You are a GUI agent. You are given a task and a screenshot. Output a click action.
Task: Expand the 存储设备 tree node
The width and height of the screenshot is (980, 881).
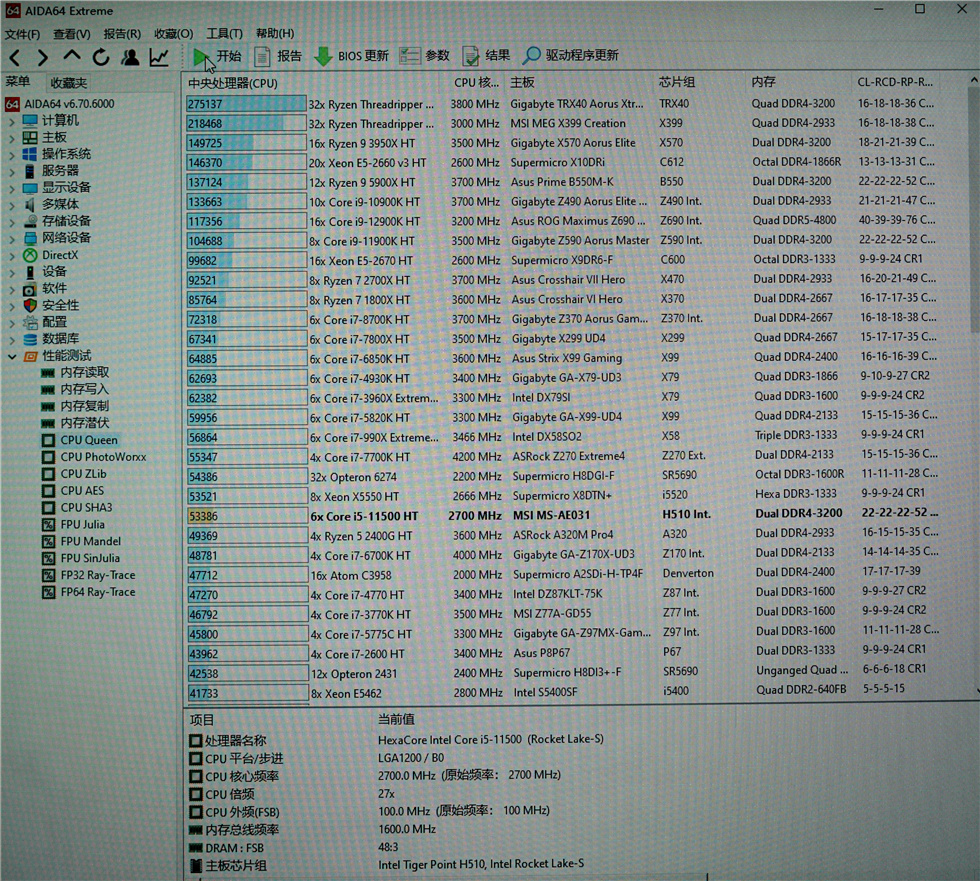coord(12,221)
